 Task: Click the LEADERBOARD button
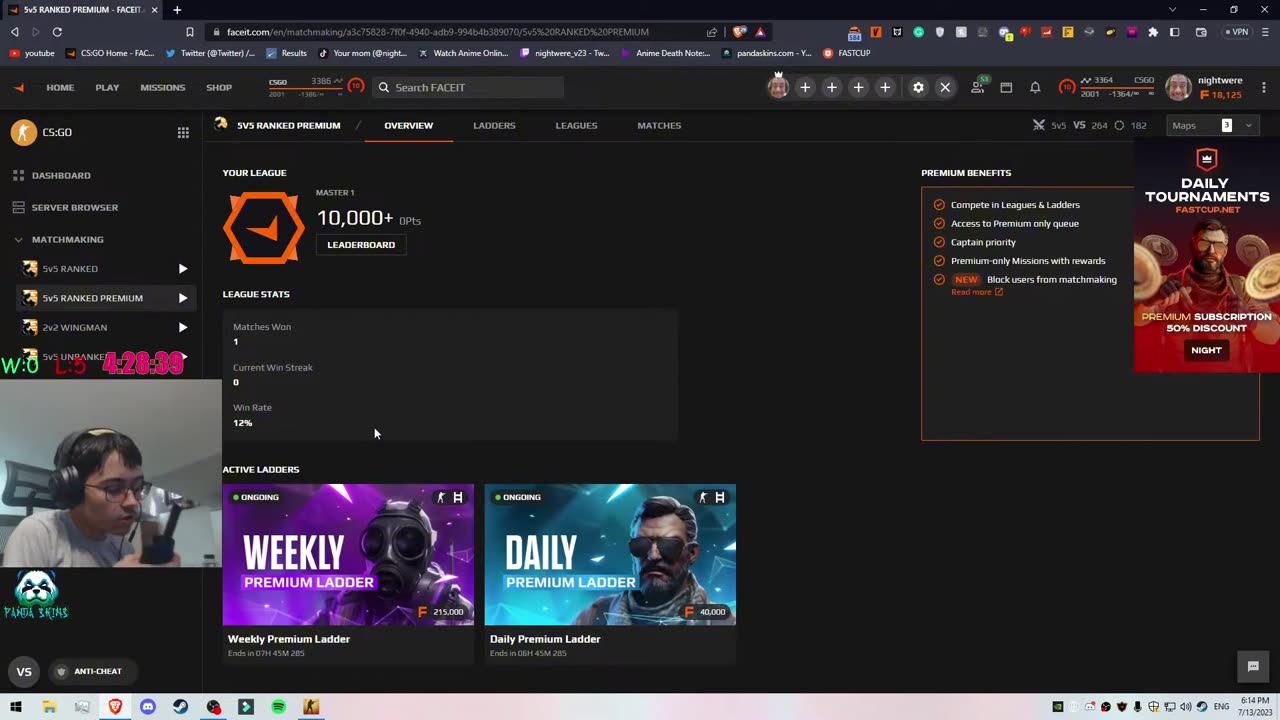point(361,244)
